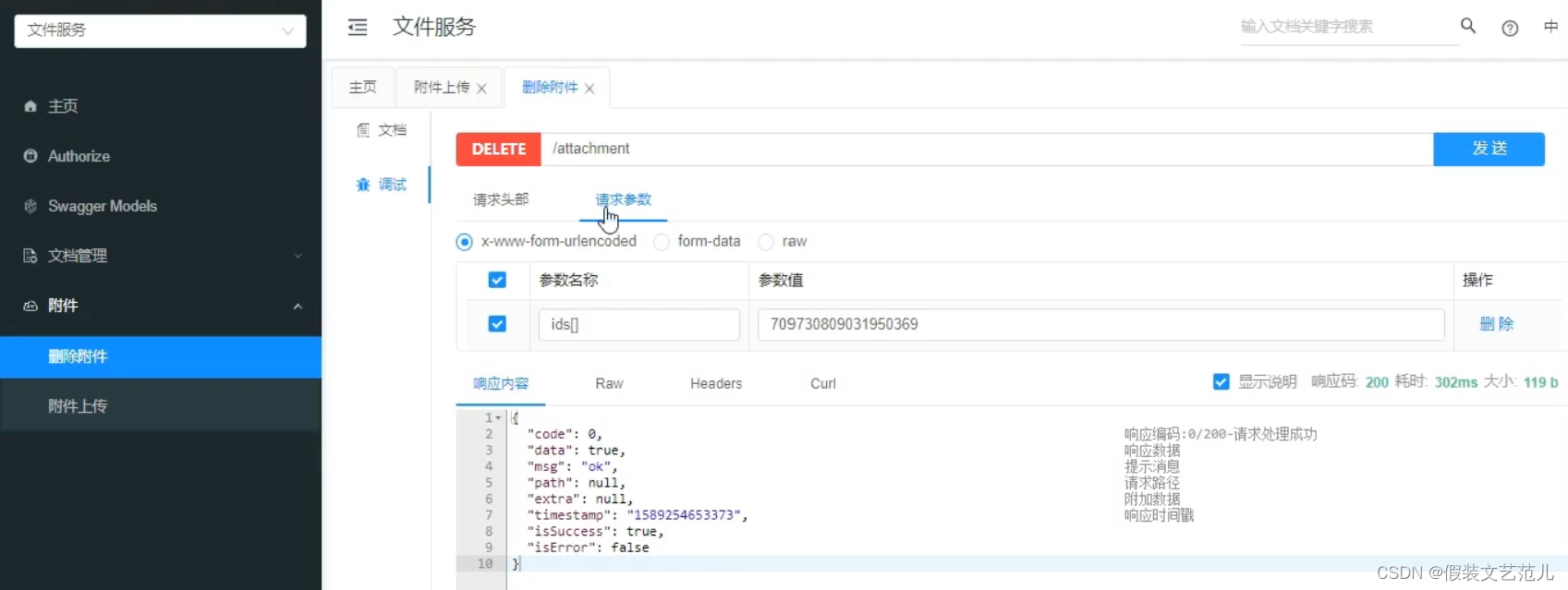Image resolution: width=1568 pixels, height=590 pixels.
Task: Switch language with the 中 icon
Action: pyautogui.click(x=1550, y=27)
